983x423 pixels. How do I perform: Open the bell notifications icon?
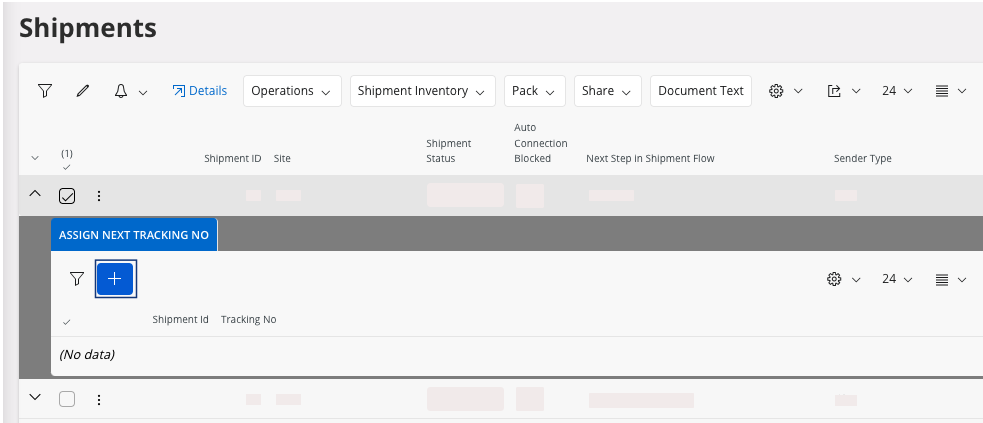[122, 91]
